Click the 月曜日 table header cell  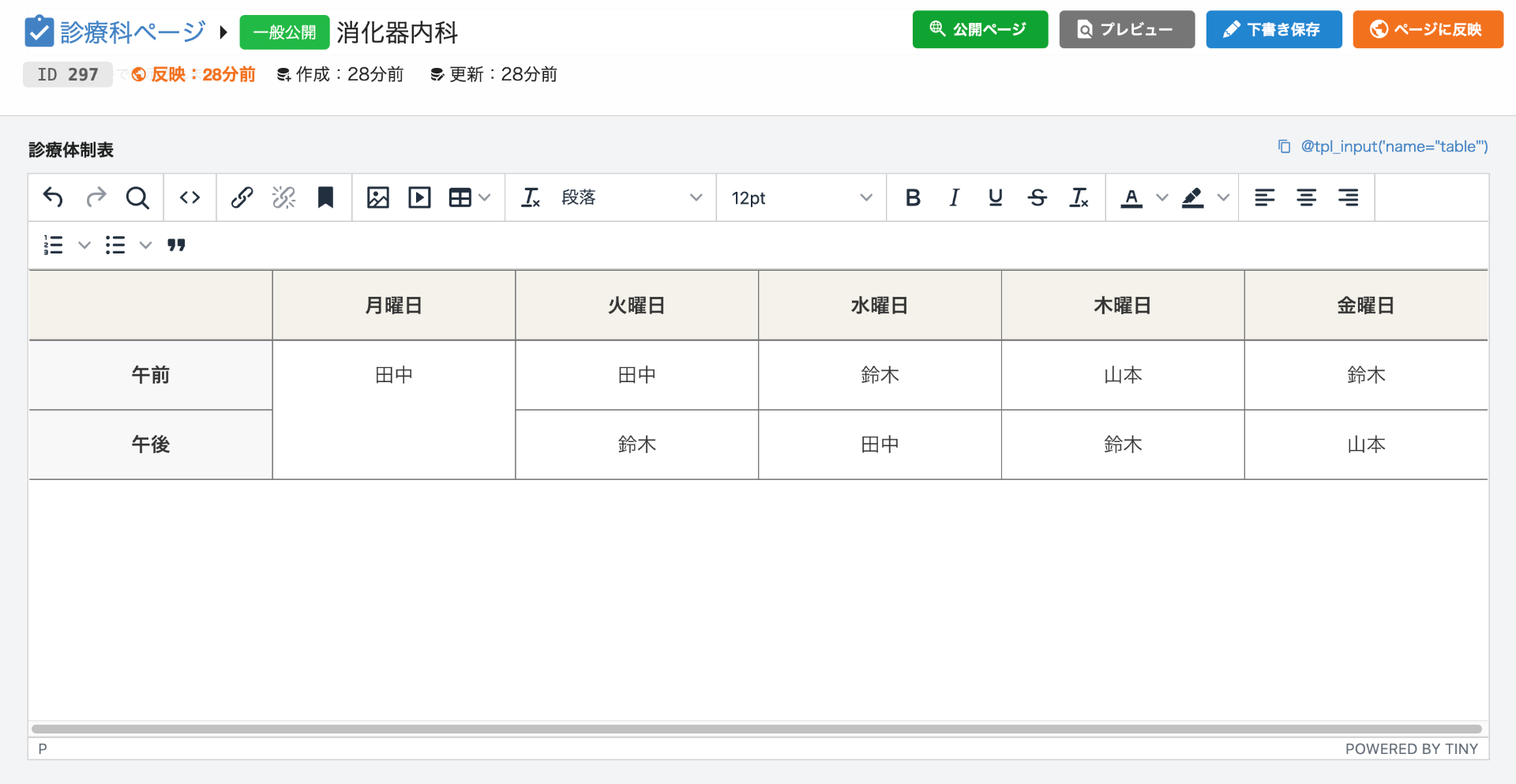pyautogui.click(x=393, y=306)
